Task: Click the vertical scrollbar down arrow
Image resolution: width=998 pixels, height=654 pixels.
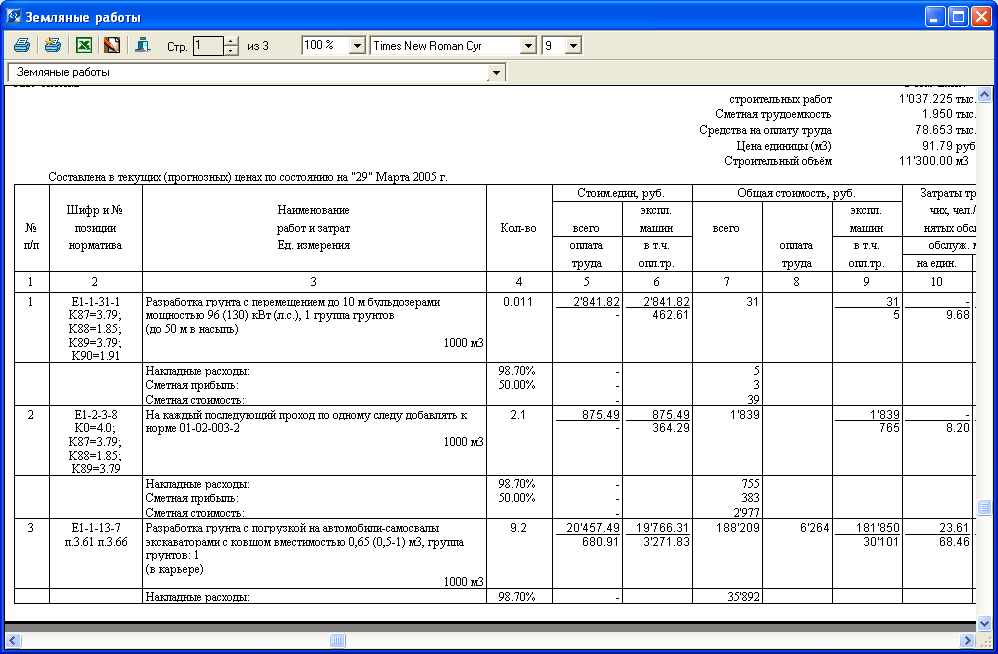Action: point(984,623)
